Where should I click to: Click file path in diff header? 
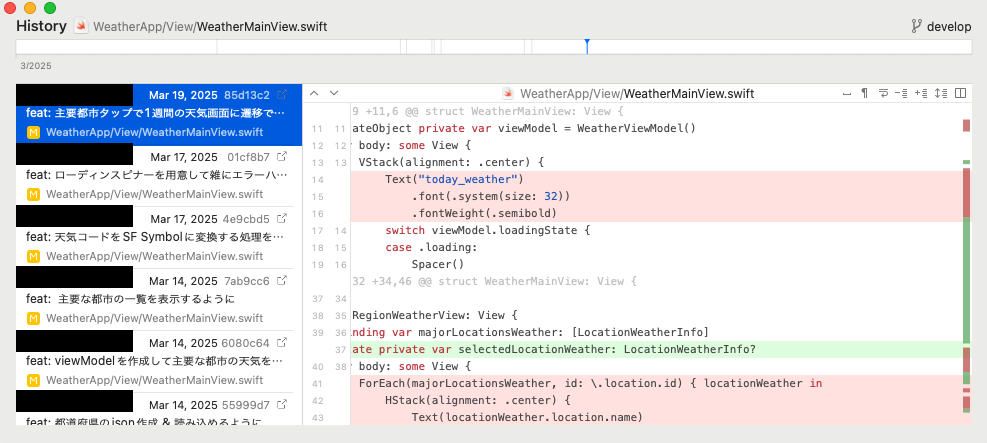pos(637,94)
